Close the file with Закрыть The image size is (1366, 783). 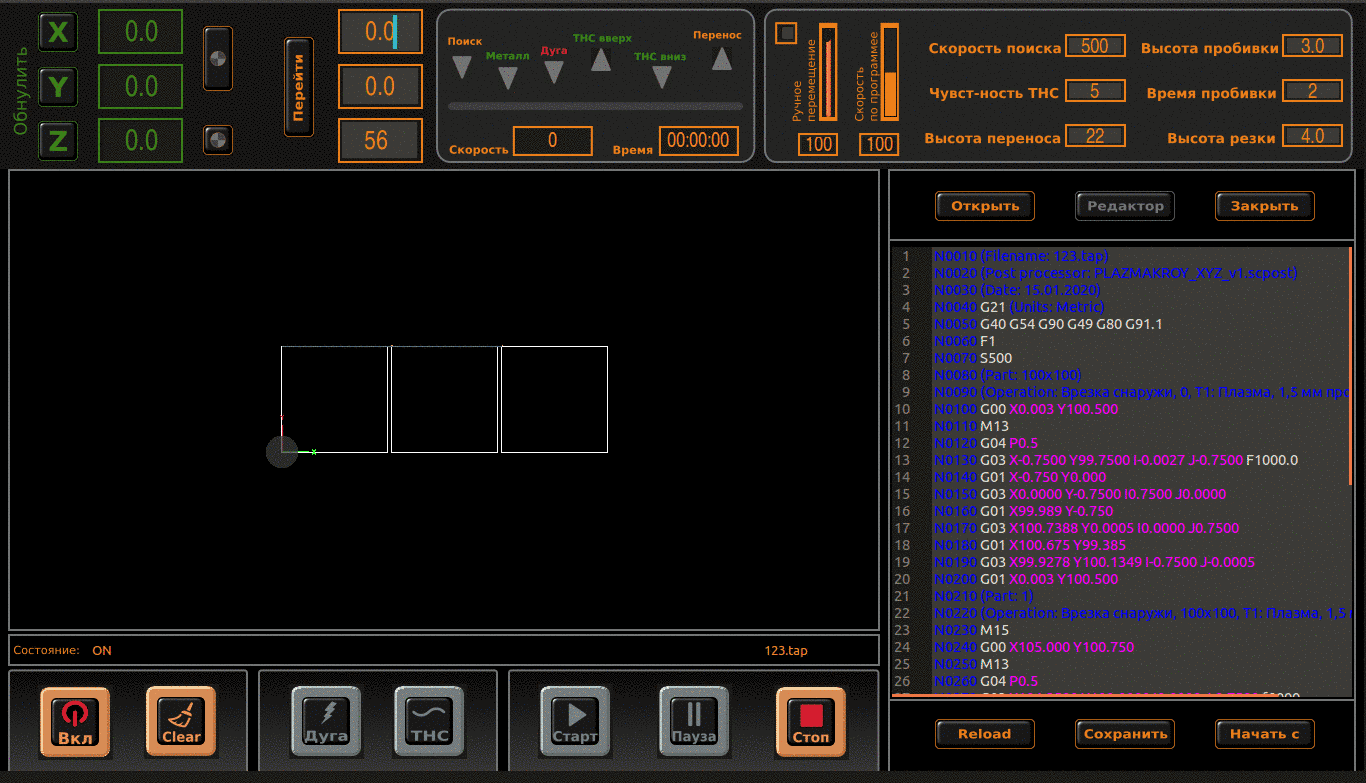[1265, 206]
